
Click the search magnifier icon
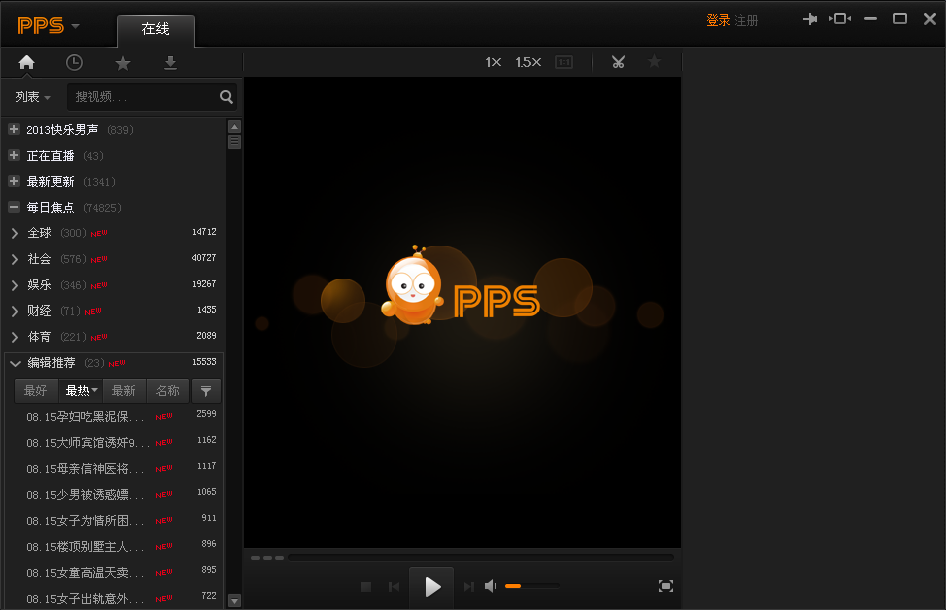coord(226,97)
